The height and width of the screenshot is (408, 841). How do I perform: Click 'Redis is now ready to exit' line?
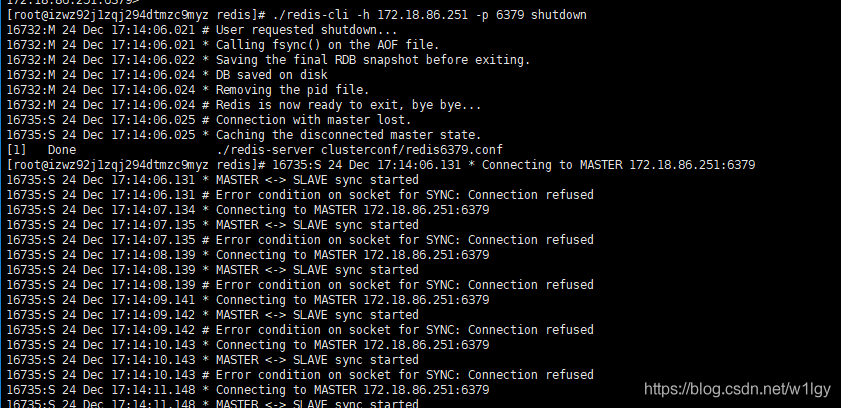pyautogui.click(x=244, y=105)
